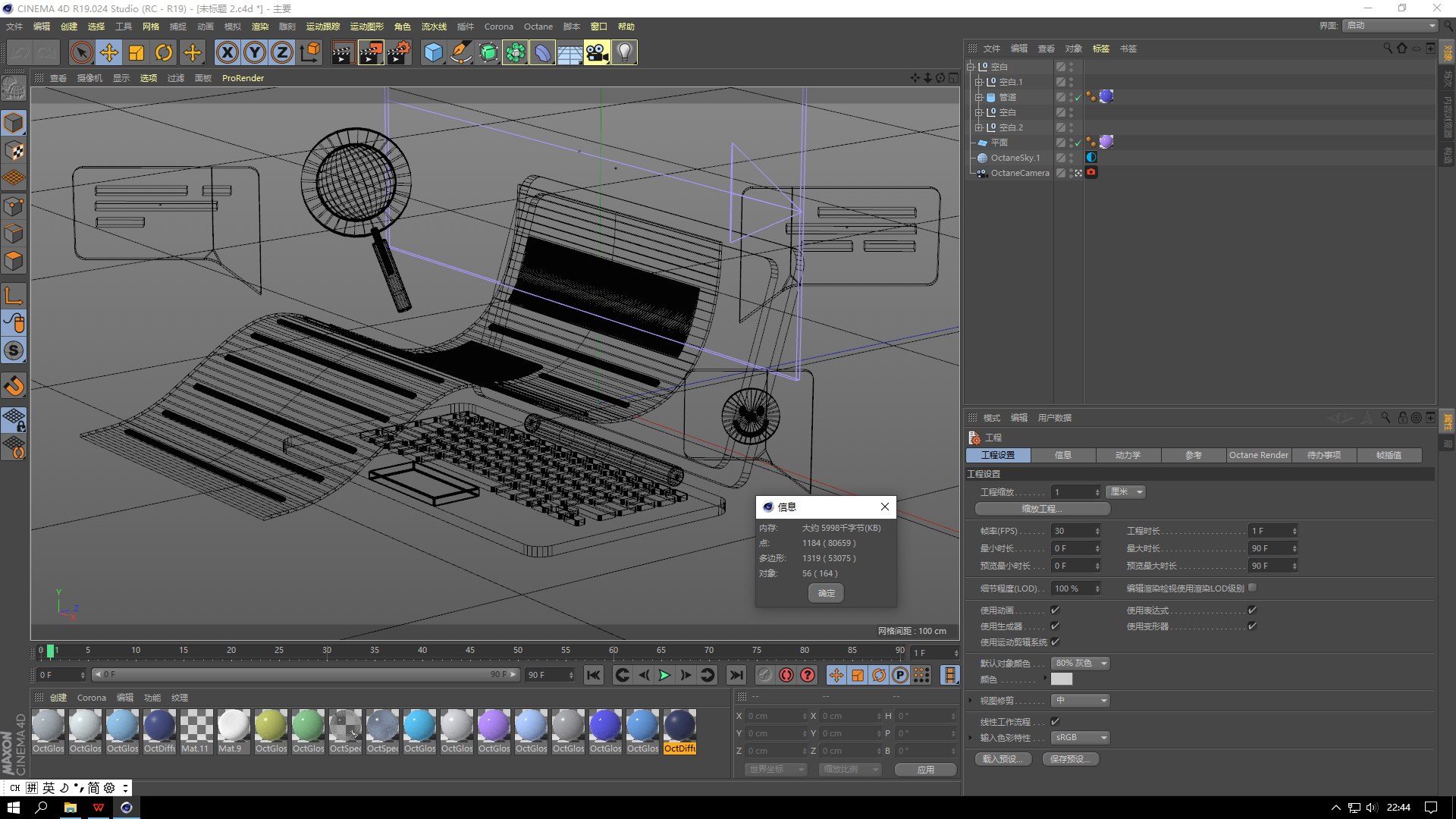Click the Cube primitive icon
Image resolution: width=1456 pixels, height=819 pixels.
(433, 52)
